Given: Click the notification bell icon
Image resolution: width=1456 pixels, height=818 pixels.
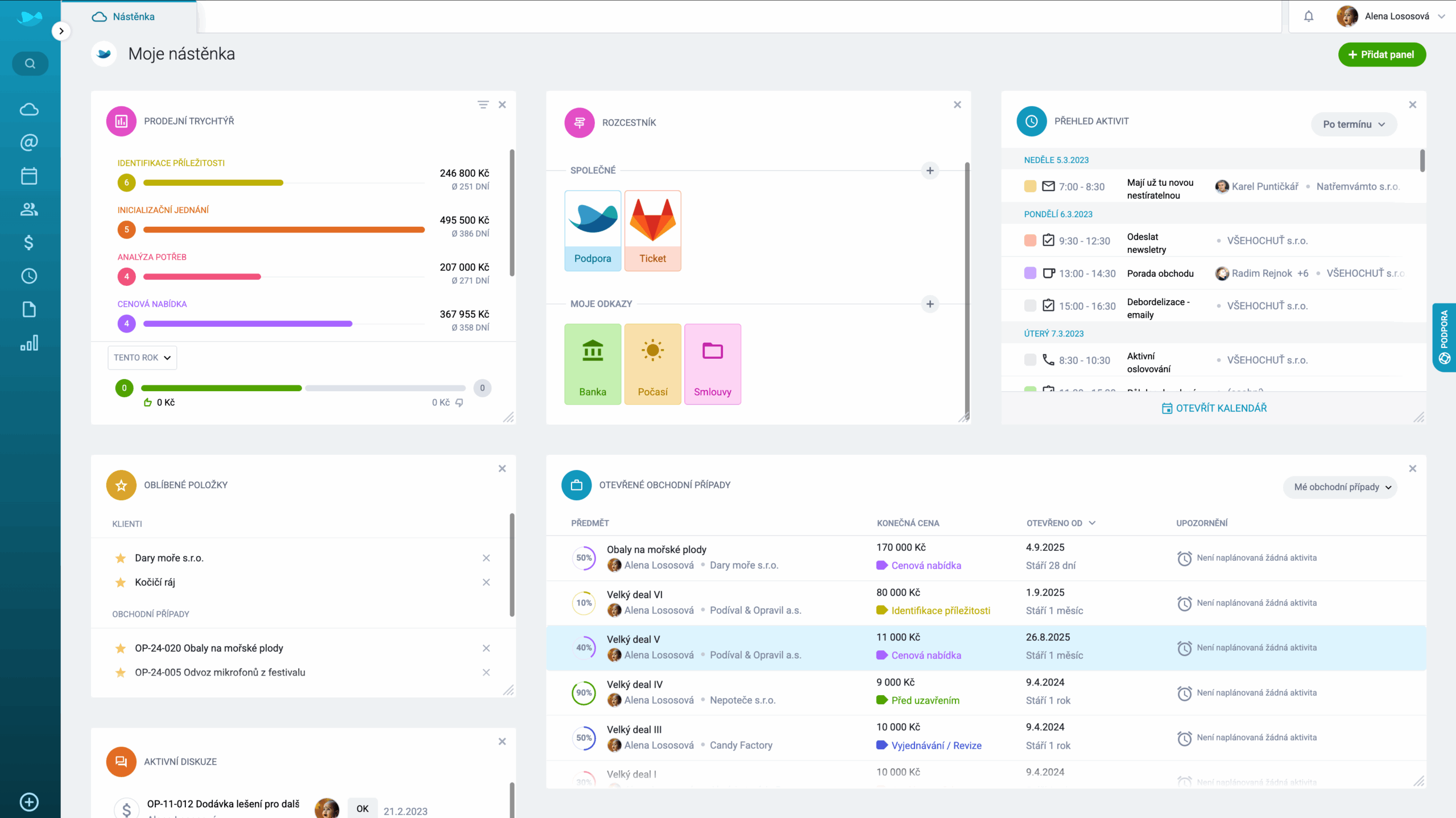Looking at the screenshot, I should [x=1309, y=16].
